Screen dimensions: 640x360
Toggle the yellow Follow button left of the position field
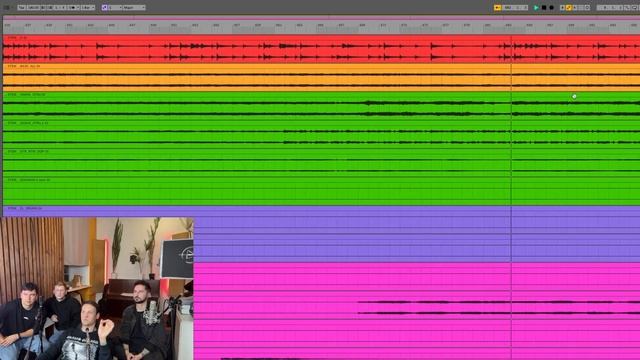[498, 7]
